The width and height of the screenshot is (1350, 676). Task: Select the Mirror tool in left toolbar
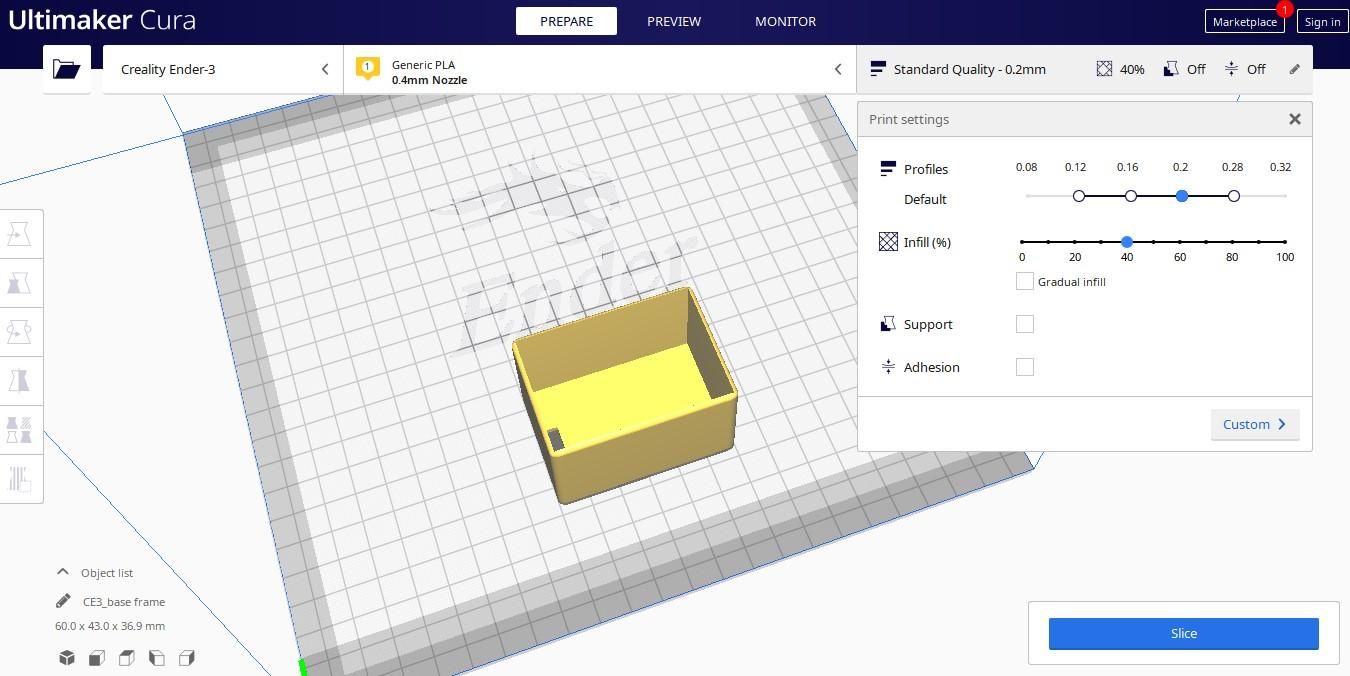pos(19,381)
